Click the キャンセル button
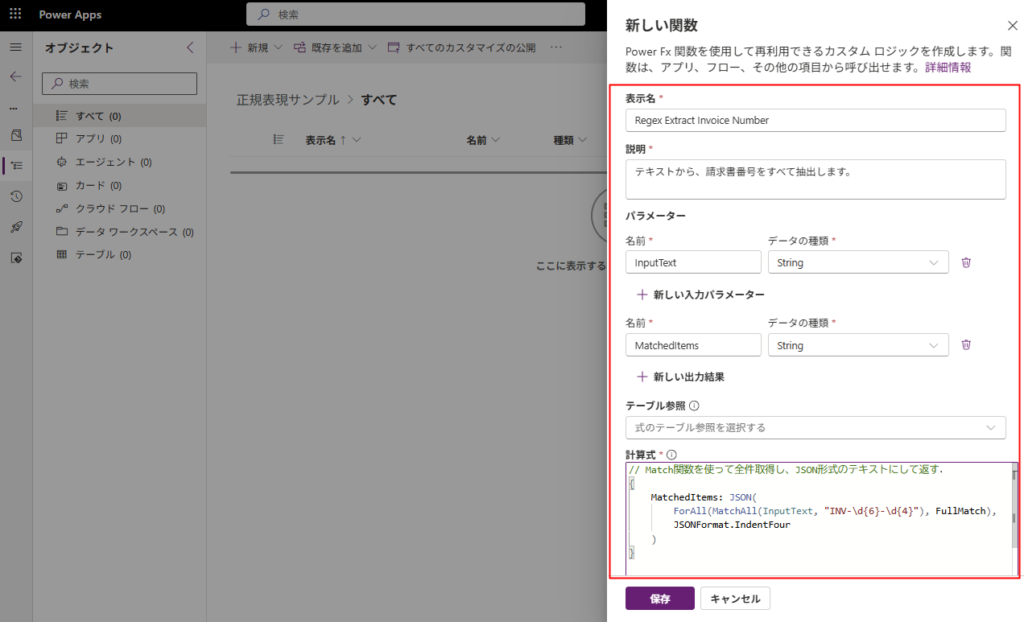1024x622 pixels. pyautogui.click(x=735, y=599)
